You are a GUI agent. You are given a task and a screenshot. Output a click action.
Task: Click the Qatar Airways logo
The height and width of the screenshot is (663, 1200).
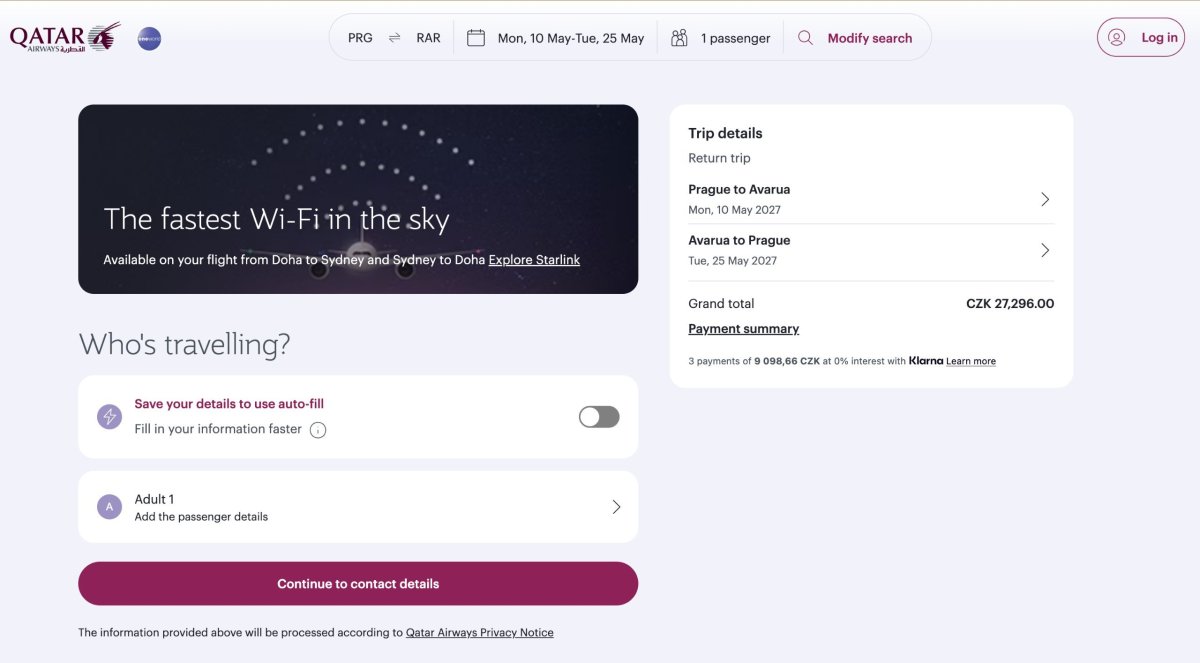[65, 38]
